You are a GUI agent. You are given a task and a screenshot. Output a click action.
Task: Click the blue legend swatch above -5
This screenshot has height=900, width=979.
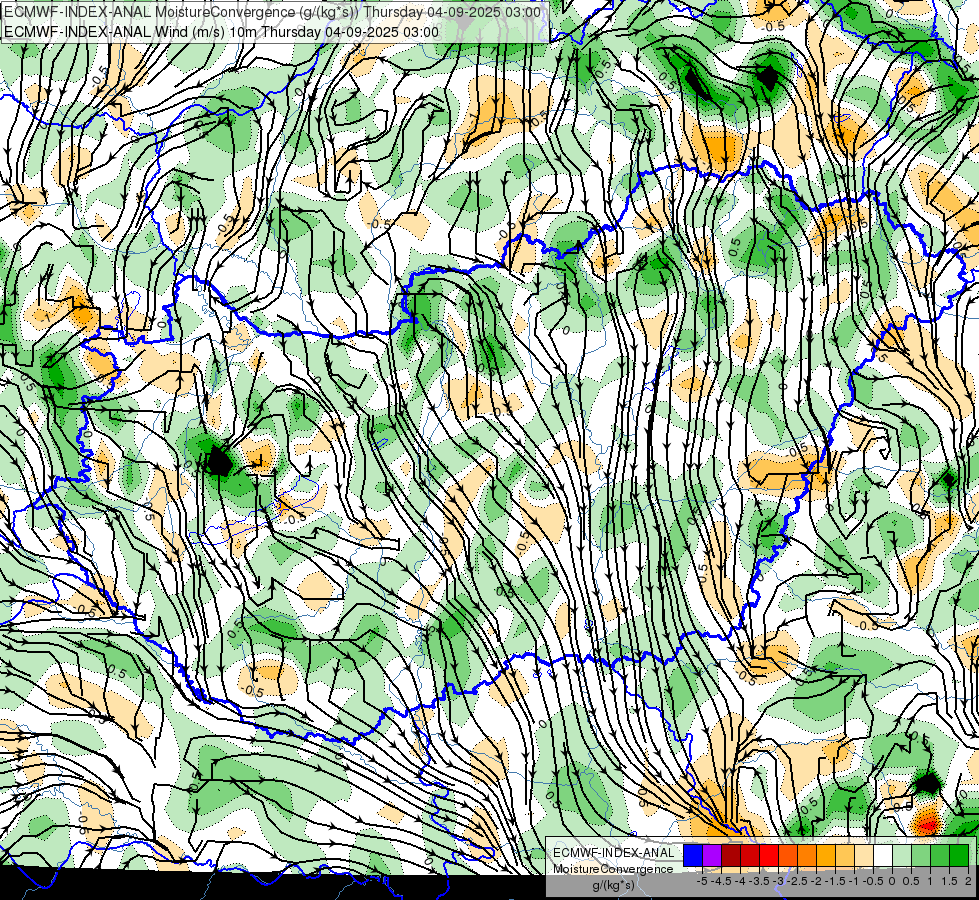point(693,856)
